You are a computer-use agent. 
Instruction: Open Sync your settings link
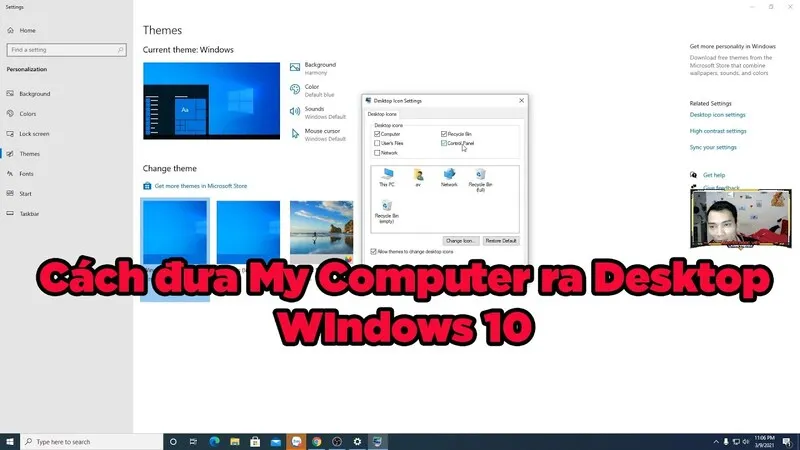(713, 147)
